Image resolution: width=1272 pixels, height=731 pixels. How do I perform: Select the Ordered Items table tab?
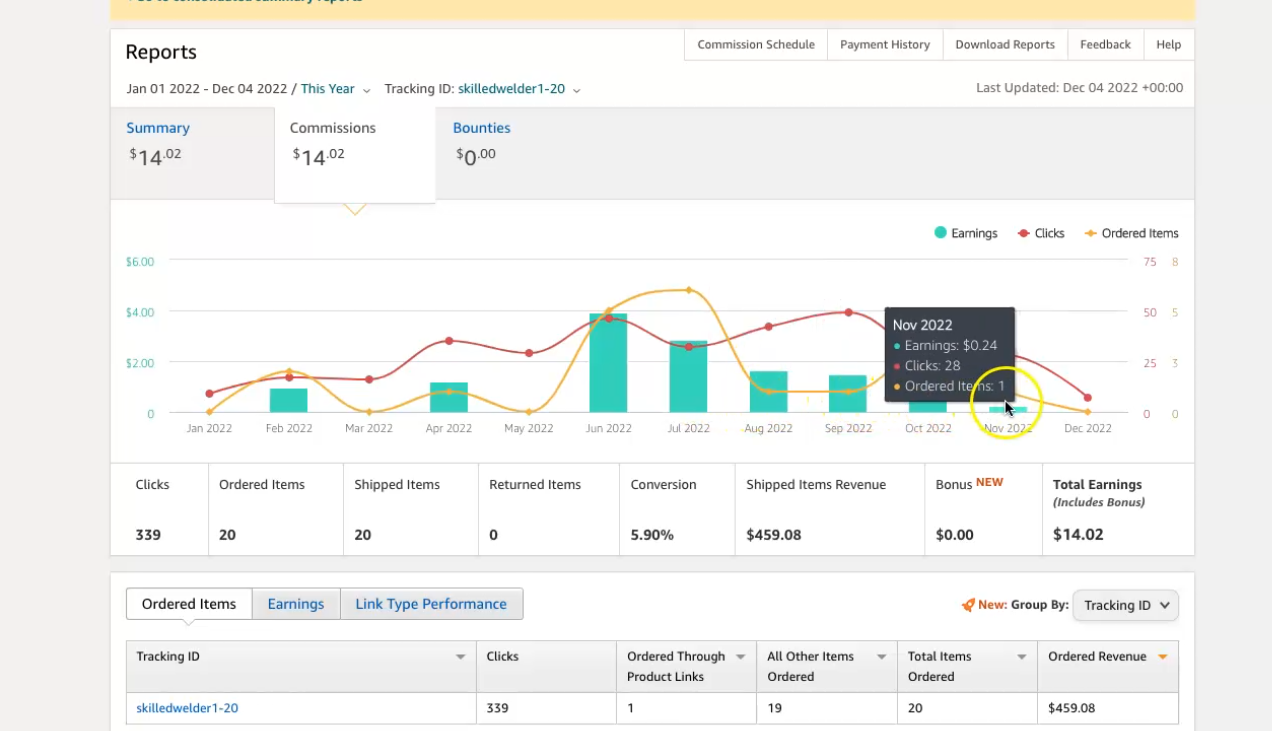point(189,604)
